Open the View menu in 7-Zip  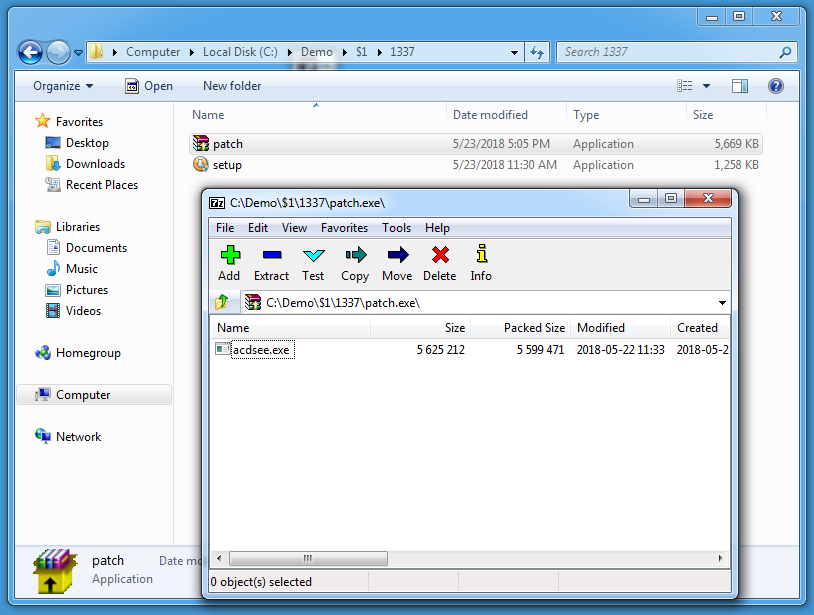[x=294, y=228]
